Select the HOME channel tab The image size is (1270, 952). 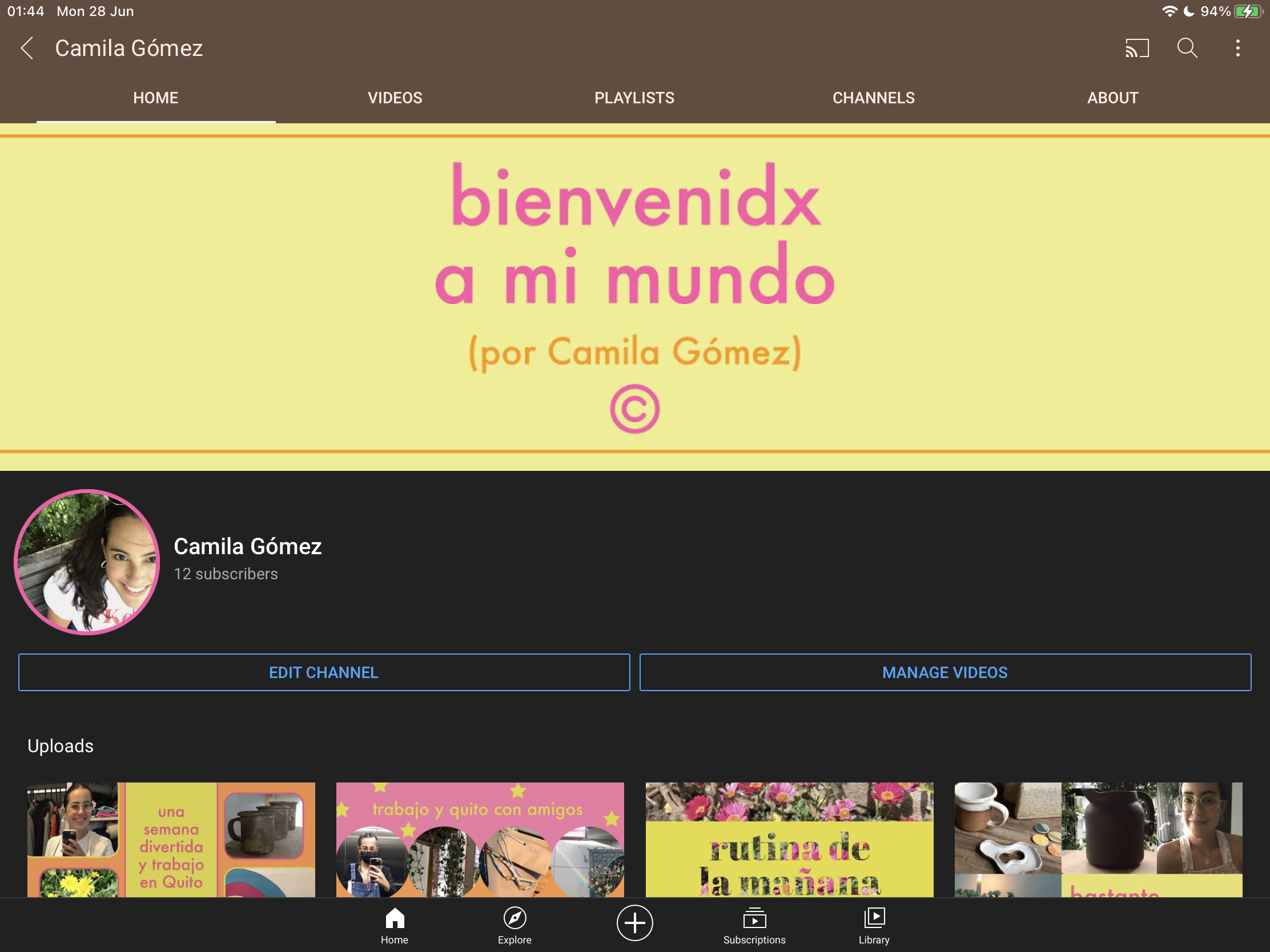(155, 98)
